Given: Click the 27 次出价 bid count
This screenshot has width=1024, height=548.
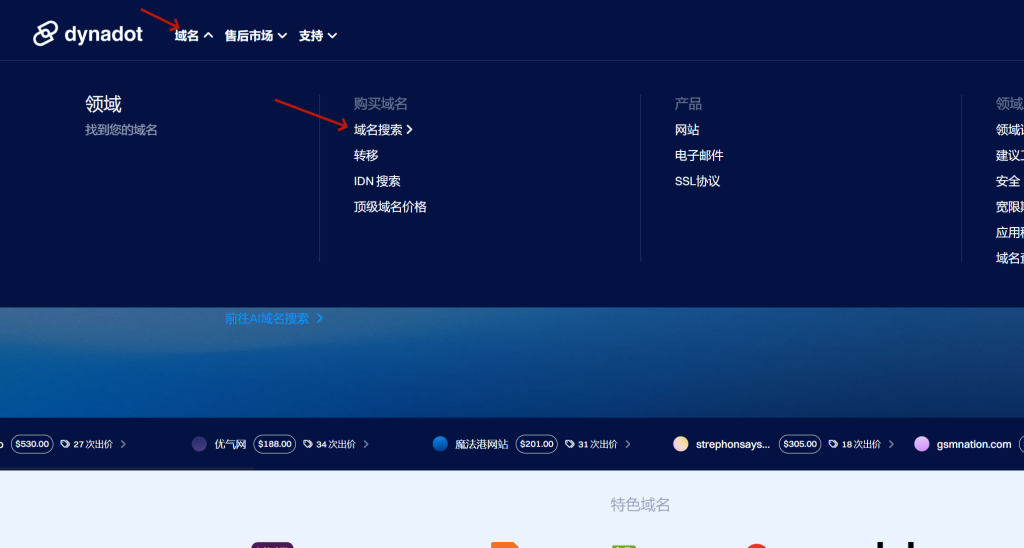Looking at the screenshot, I should pyautogui.click(x=93, y=444).
